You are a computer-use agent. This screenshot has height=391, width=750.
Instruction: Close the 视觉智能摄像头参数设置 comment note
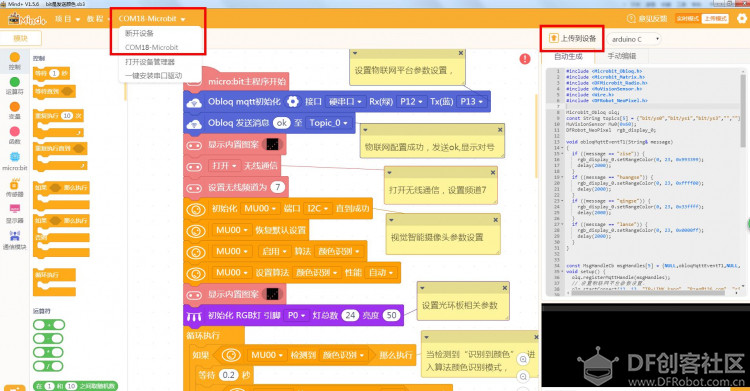pos(496,220)
